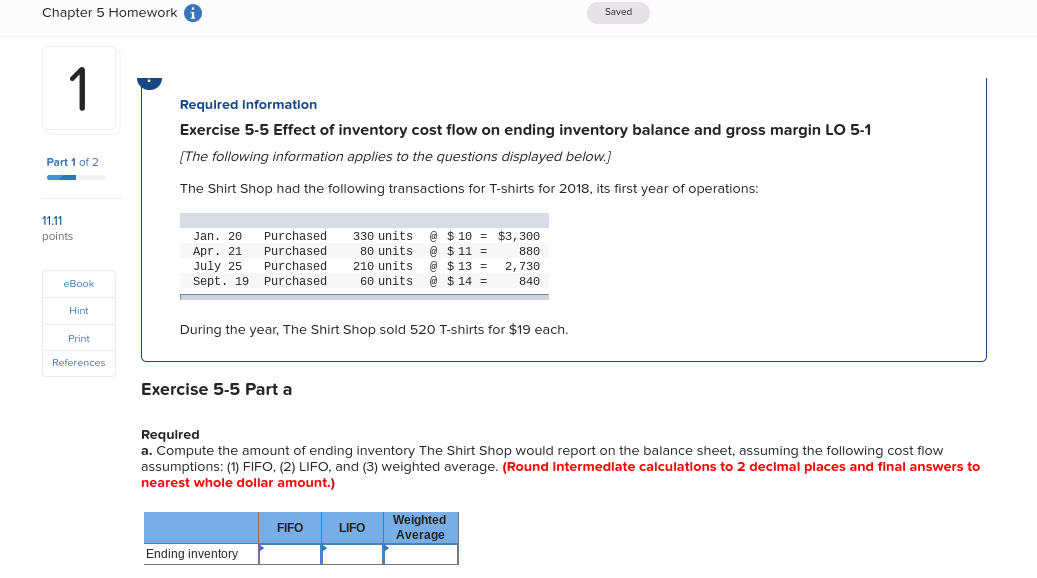1037x578 pixels.
Task: Click the flag marker in the FIFO cell
Action: point(261,547)
